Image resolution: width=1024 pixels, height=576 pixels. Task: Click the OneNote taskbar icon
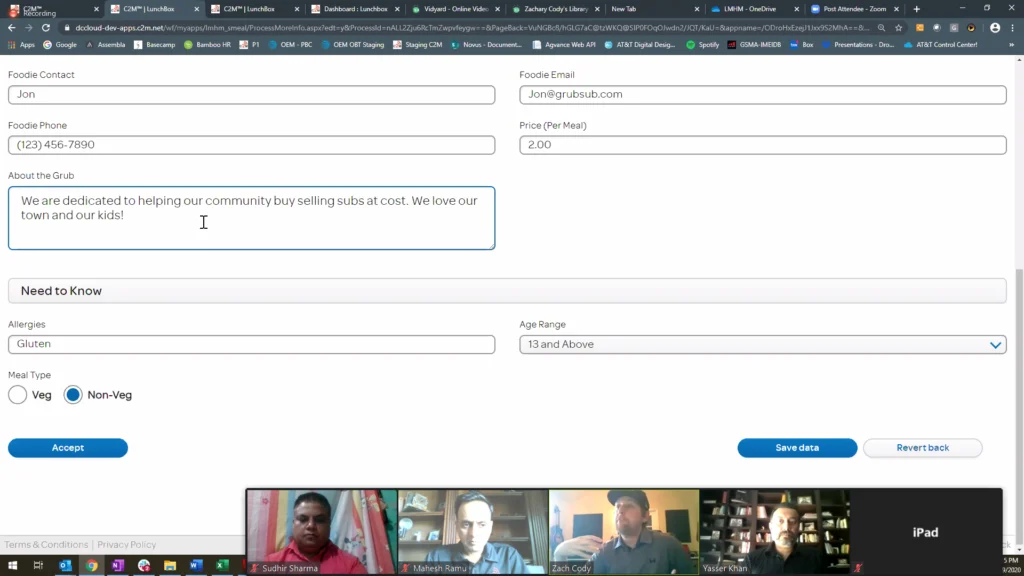pyautogui.click(x=117, y=566)
